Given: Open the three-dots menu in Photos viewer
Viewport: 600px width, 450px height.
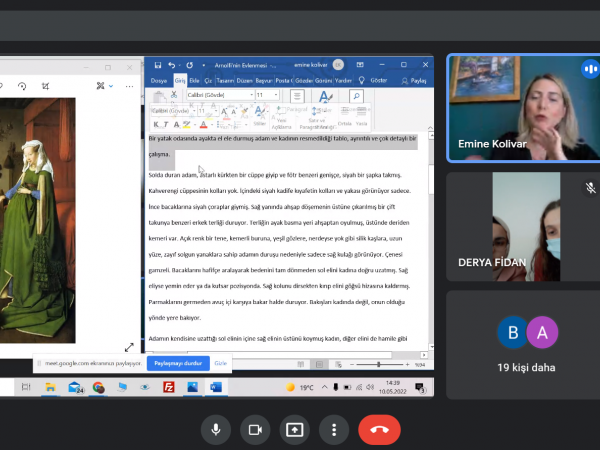Looking at the screenshot, I should click(x=129, y=86).
